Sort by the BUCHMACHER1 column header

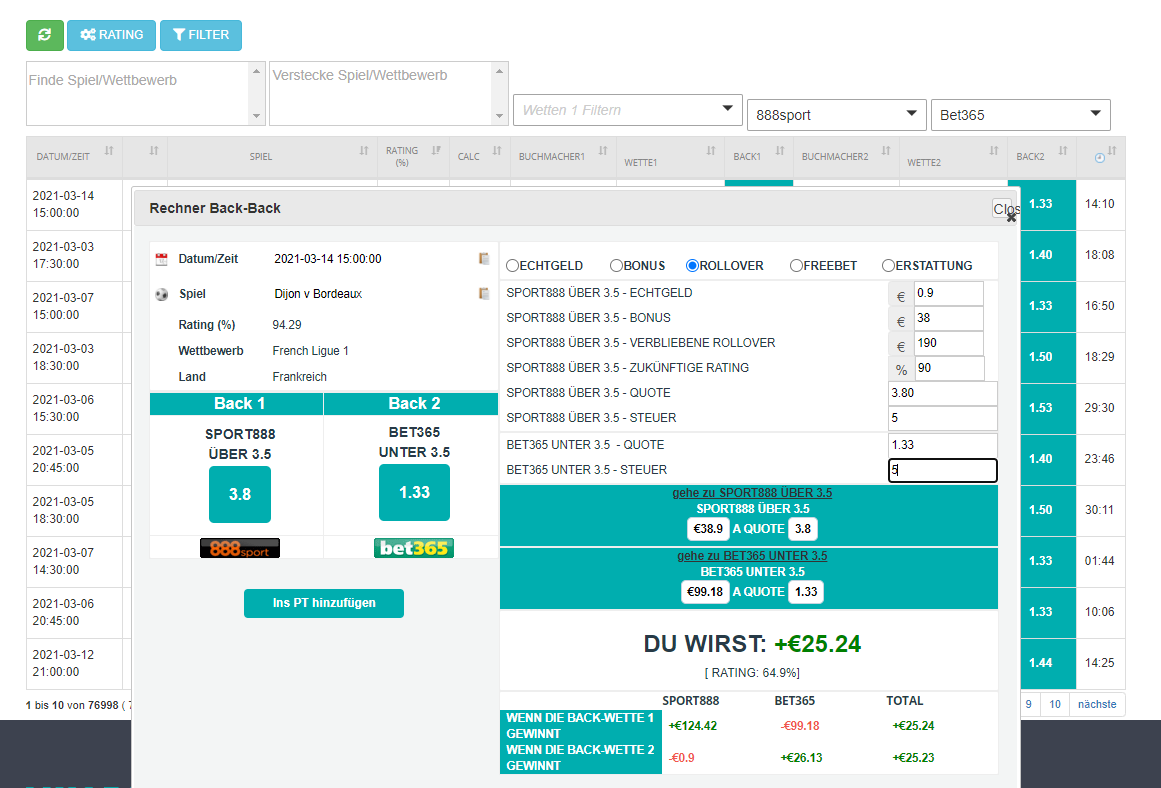(x=563, y=157)
